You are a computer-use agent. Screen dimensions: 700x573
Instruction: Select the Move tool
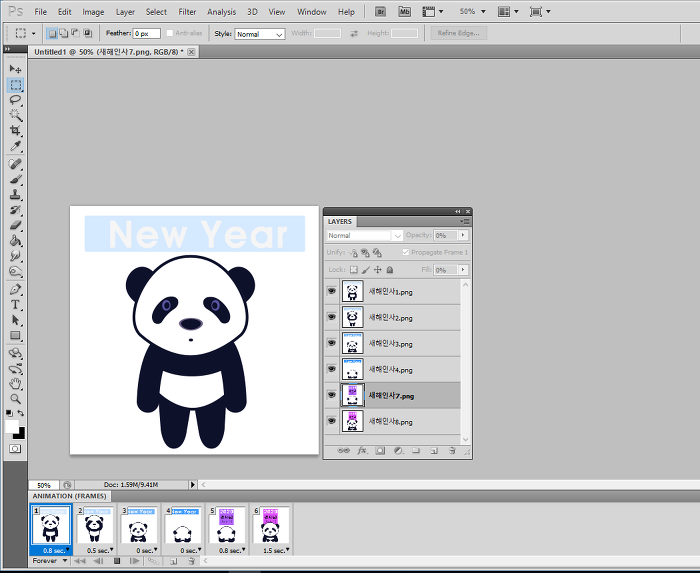click(x=15, y=69)
